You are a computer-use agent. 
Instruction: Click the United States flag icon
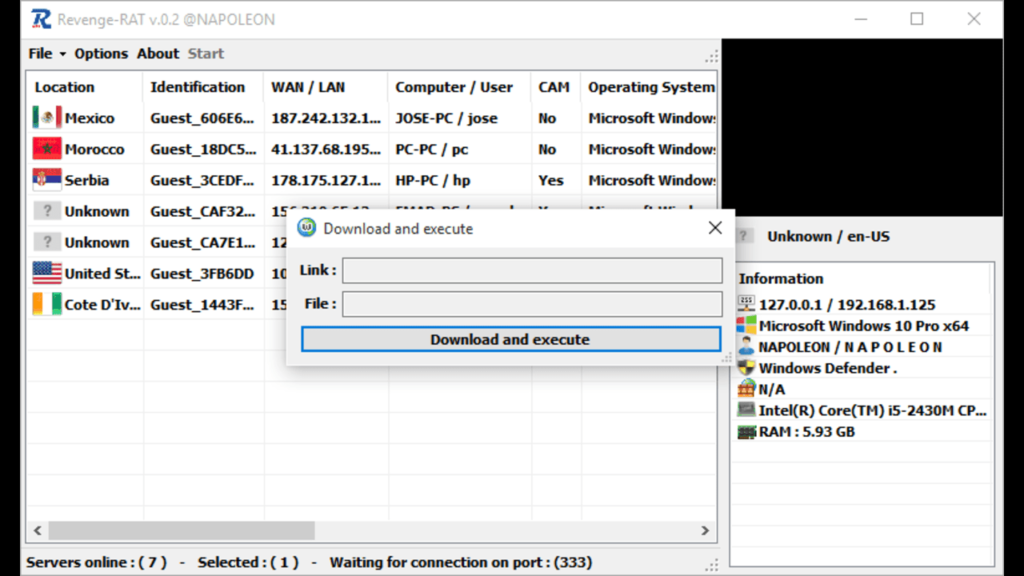click(47, 273)
